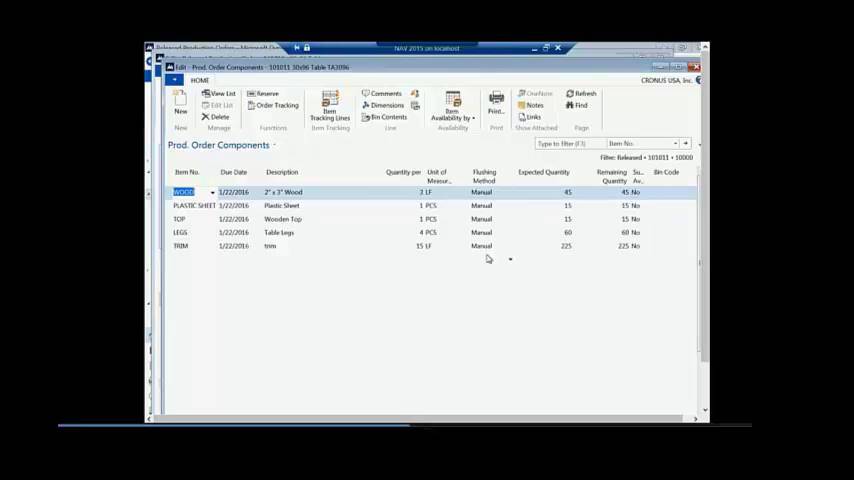This screenshot has width=854, height=480.
Task: Sort by Item No. column header
Action: [x=187, y=172]
